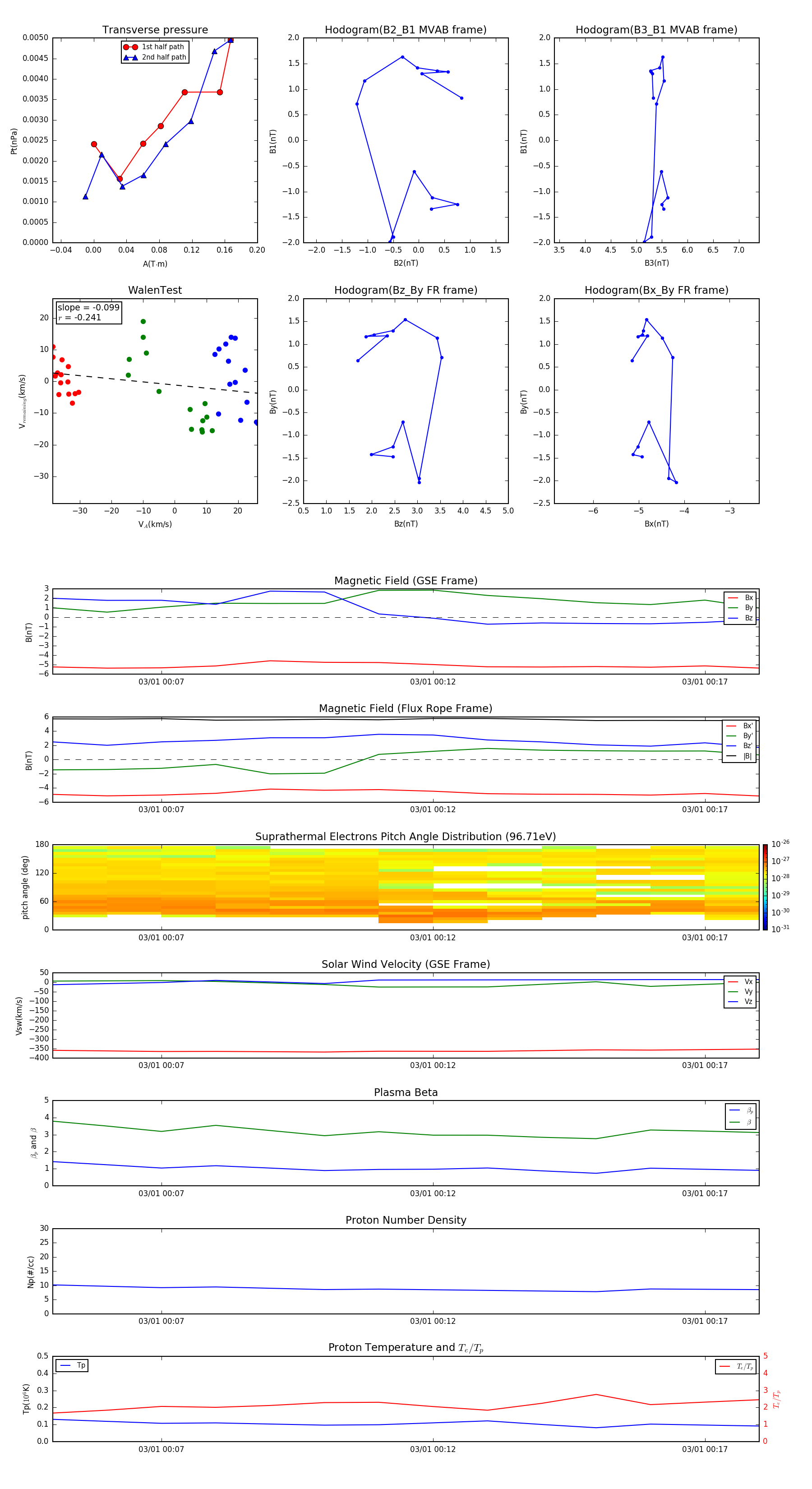
Task: Click the 'V_A(km/s)' x-axis label
Action: pos(155,524)
